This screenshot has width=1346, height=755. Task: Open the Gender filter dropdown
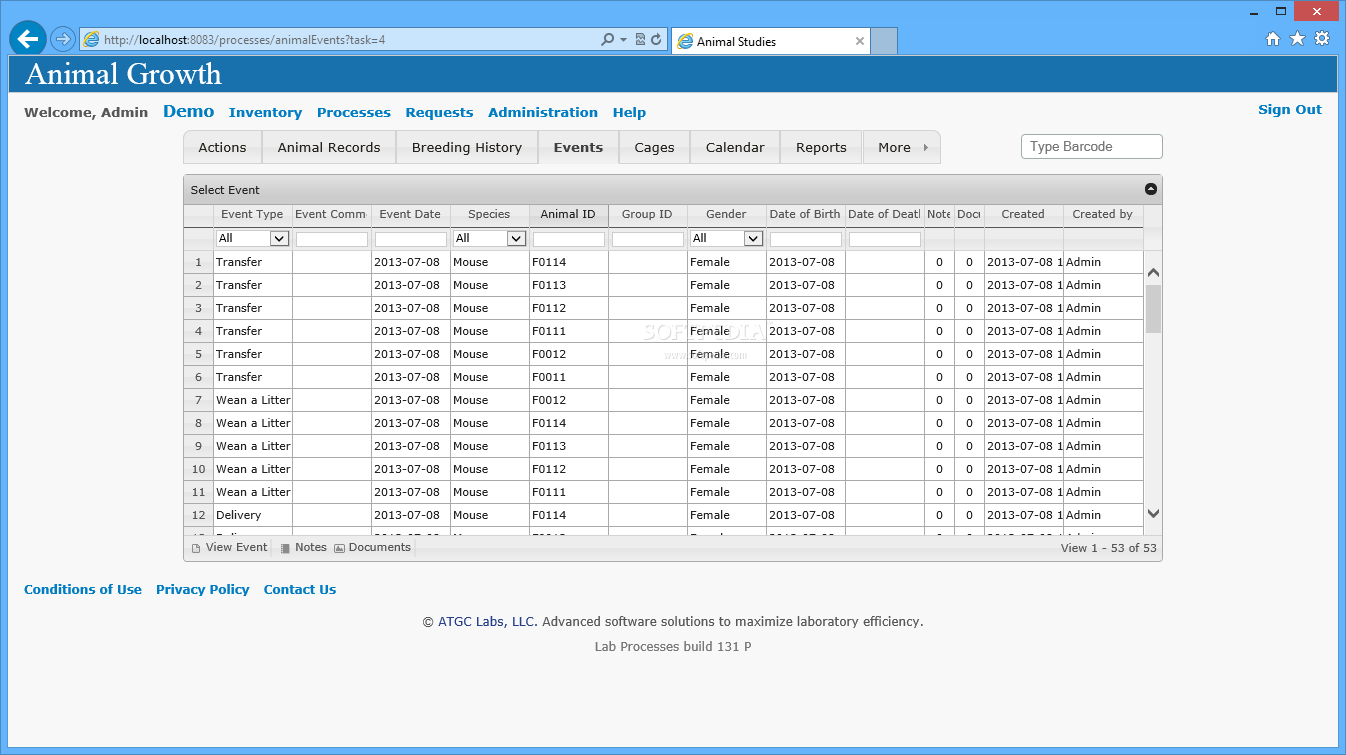pos(726,238)
